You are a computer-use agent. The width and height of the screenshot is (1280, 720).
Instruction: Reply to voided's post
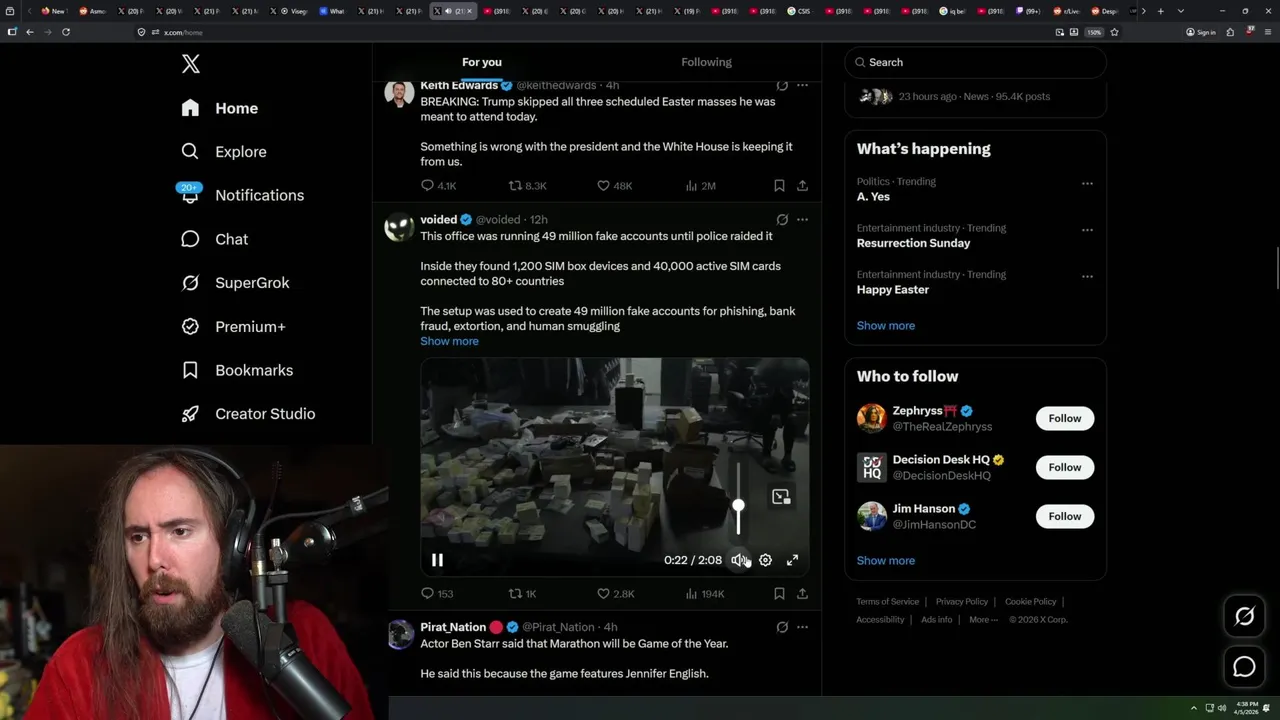point(437,593)
